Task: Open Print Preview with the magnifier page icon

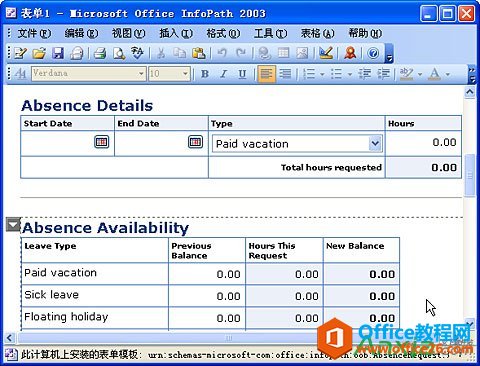Action: tap(118, 53)
